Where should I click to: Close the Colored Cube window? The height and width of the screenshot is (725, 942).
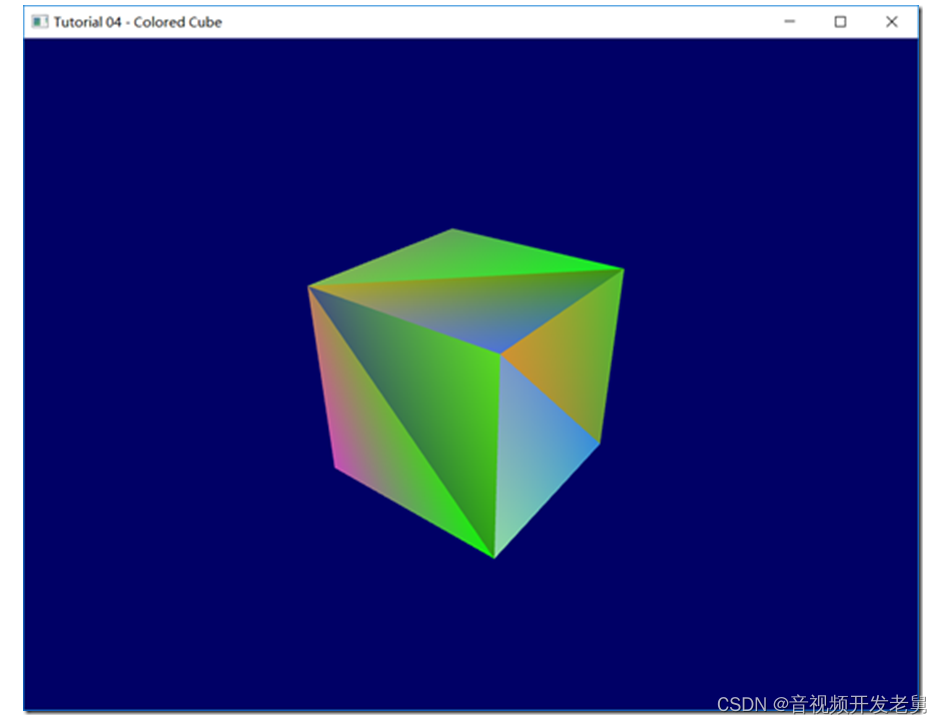tap(891, 21)
